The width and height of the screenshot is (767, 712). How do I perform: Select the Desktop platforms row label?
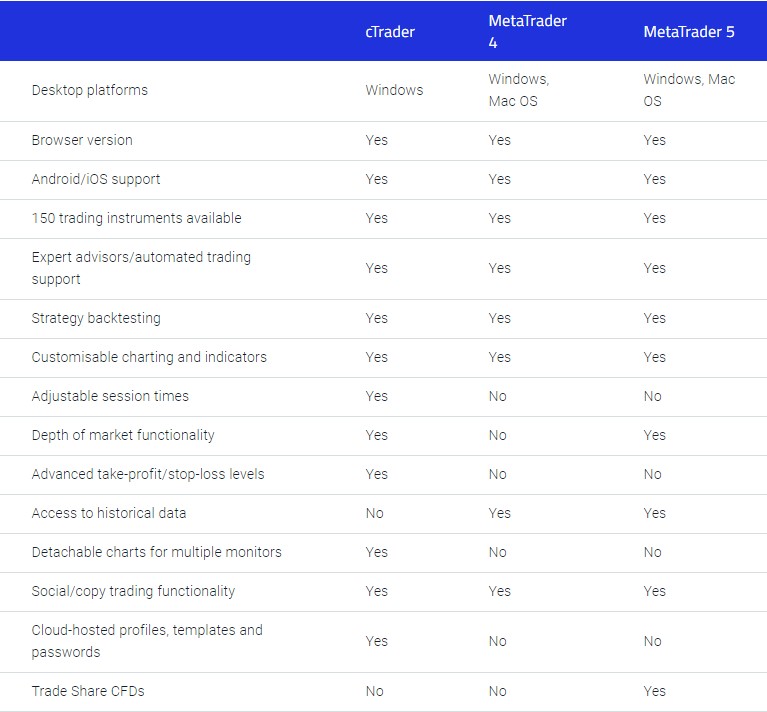90,90
